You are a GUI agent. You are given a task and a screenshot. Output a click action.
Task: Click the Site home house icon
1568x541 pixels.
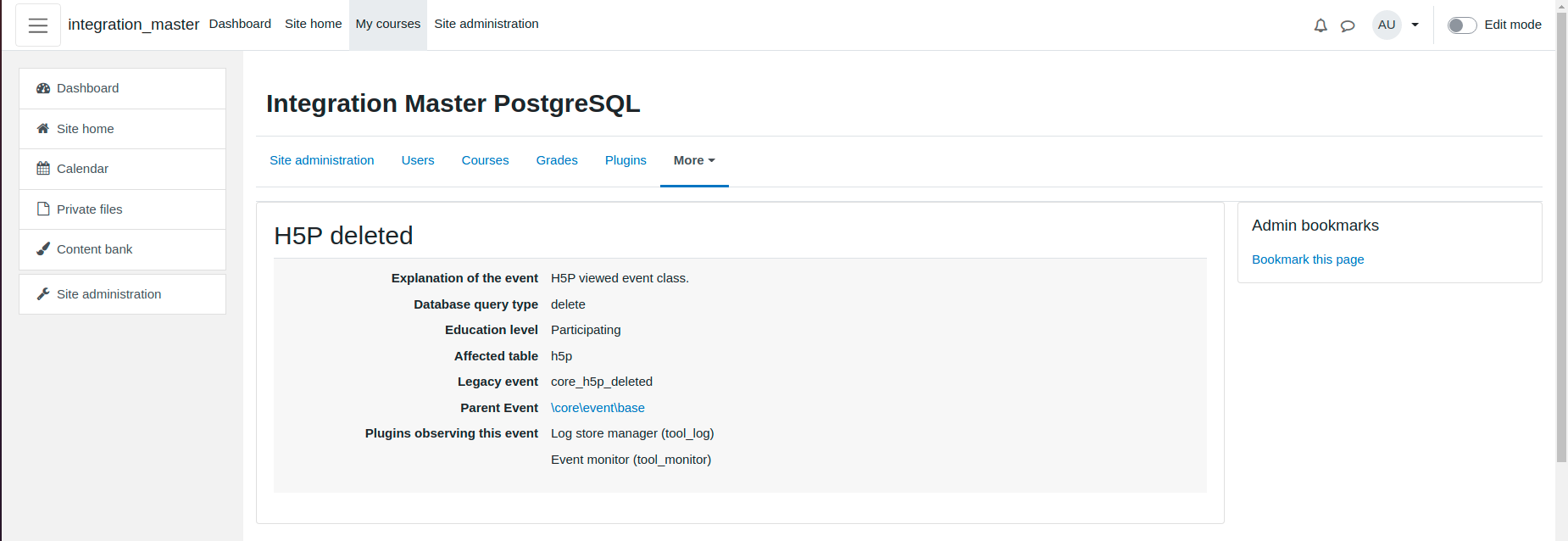(43, 129)
